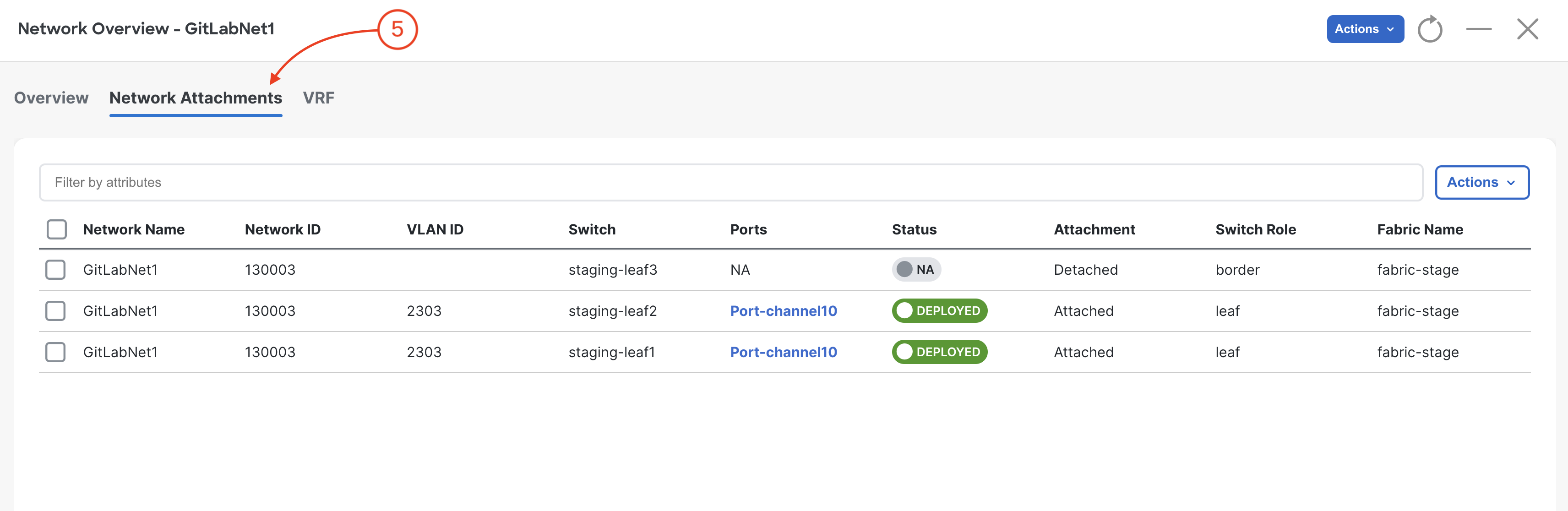Tick the select-all checkbox in table header
1568x511 pixels.
coord(57,229)
